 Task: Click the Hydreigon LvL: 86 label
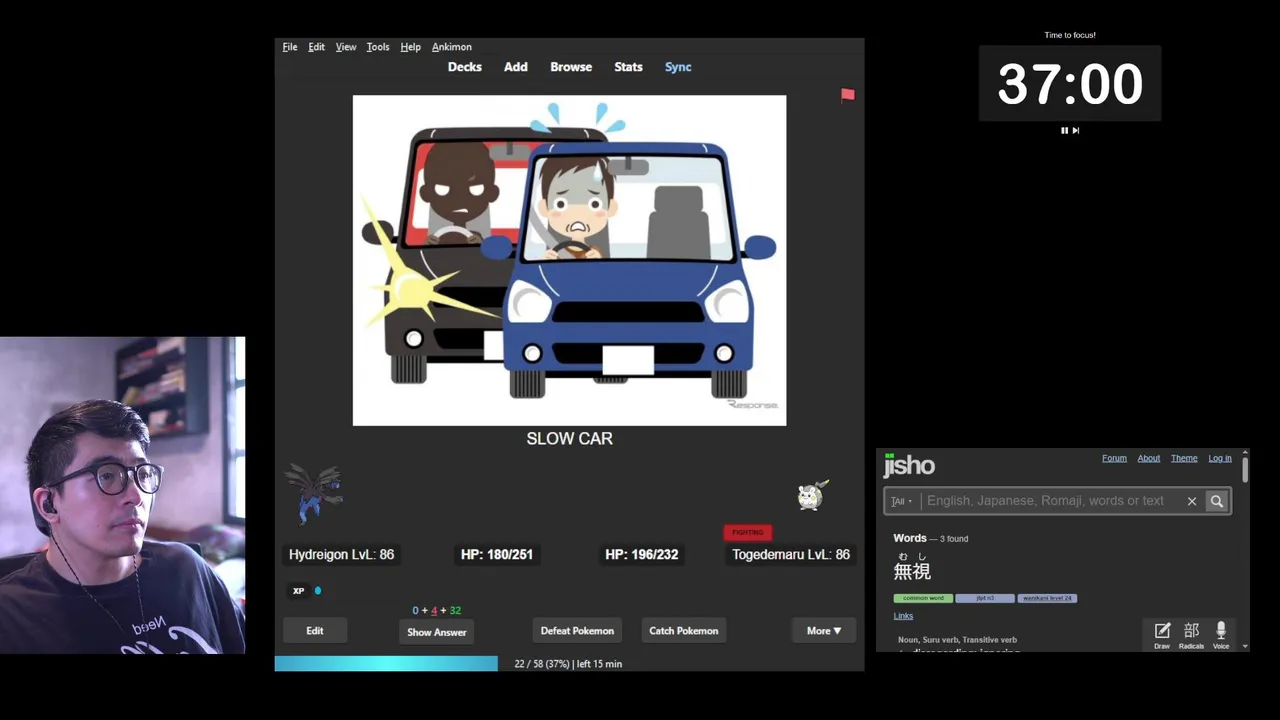[341, 554]
